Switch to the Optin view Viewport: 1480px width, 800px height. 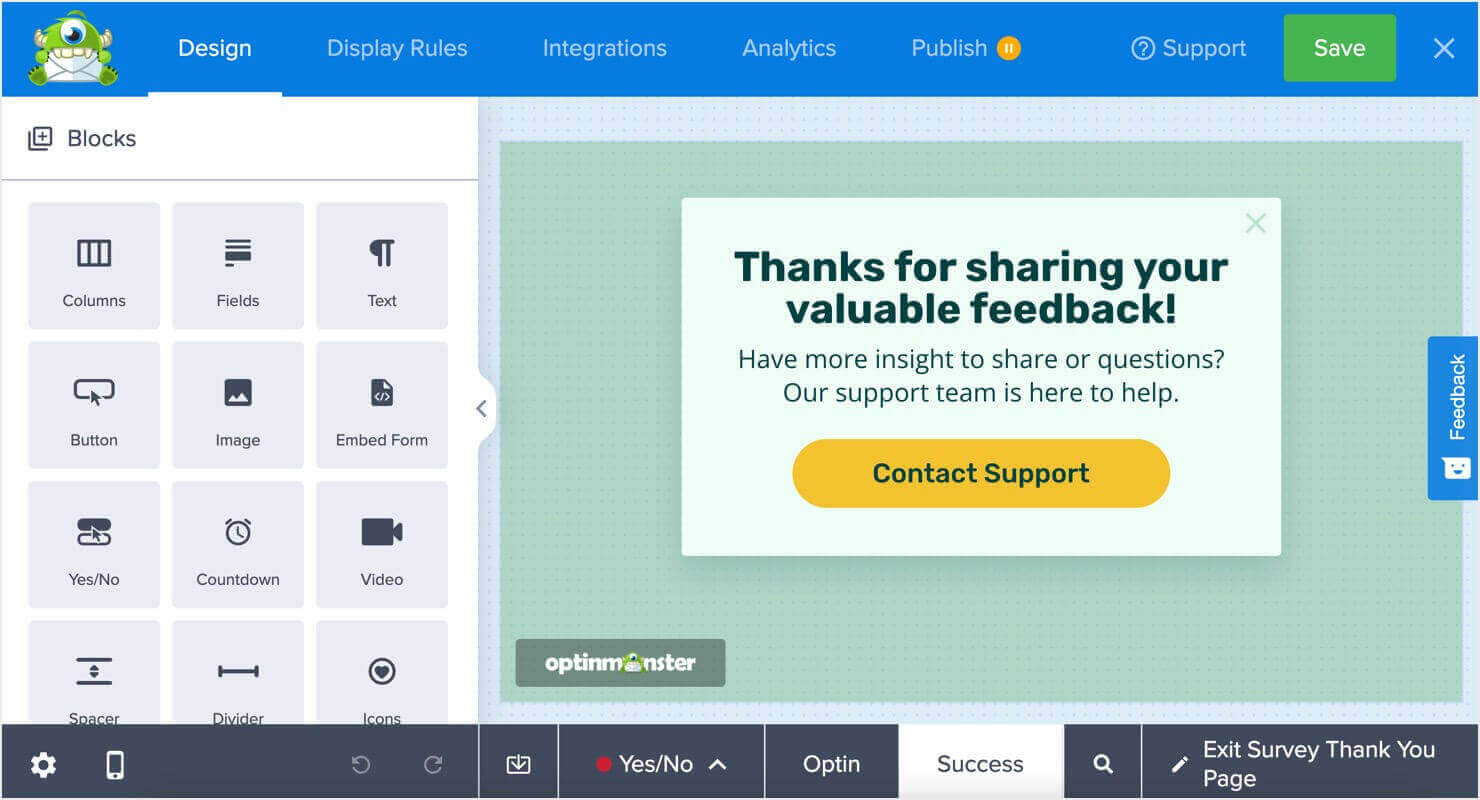point(831,763)
